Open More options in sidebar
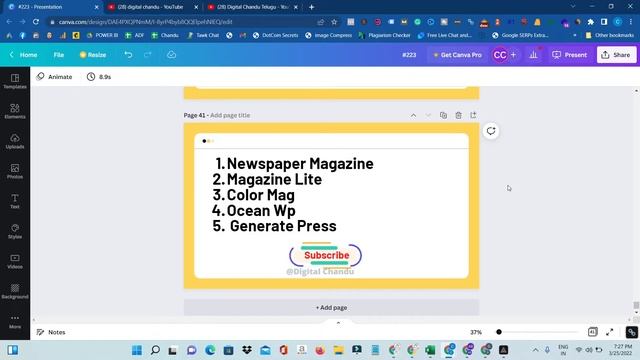 click(15, 321)
